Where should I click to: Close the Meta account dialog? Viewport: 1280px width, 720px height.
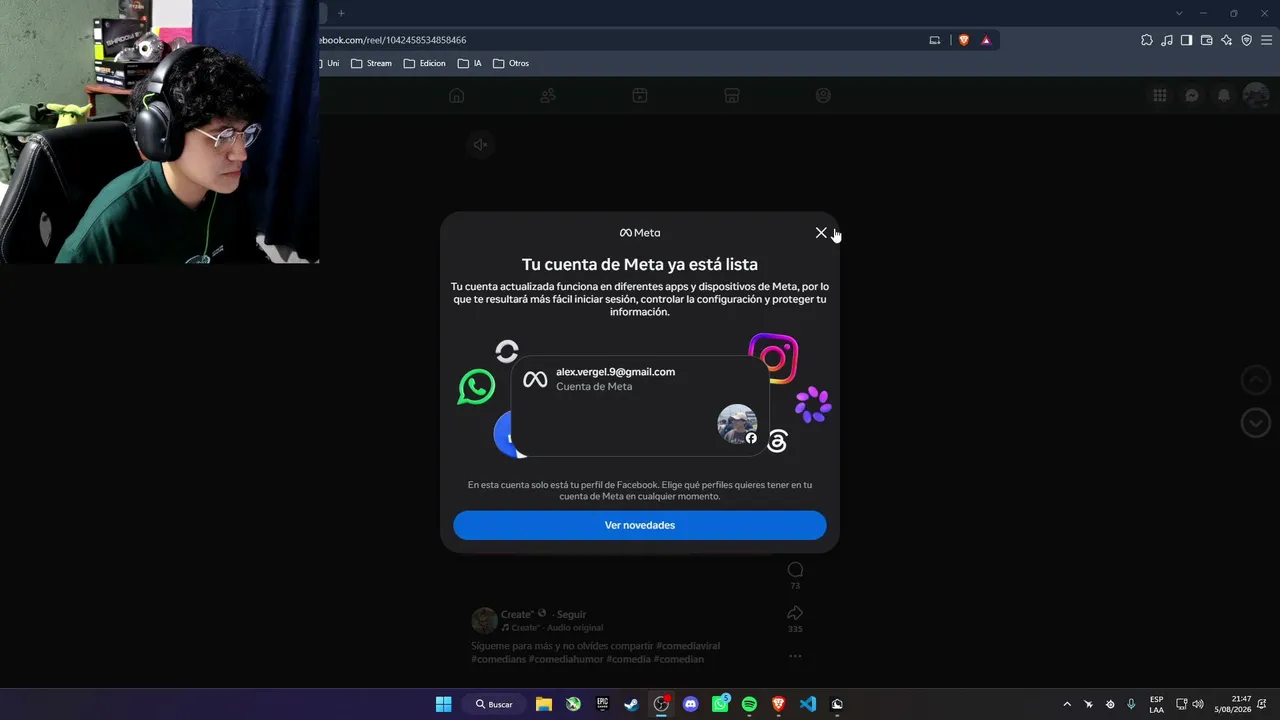(821, 233)
